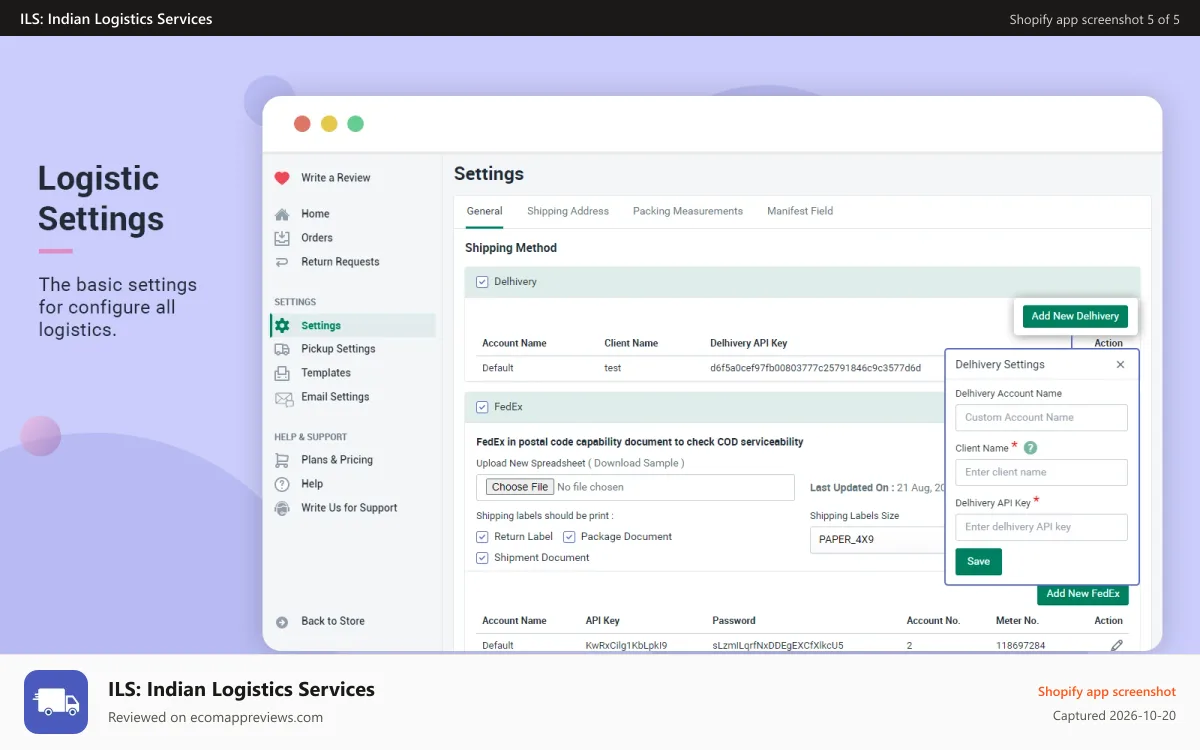Uncheck the Package Document checkbox

point(569,537)
